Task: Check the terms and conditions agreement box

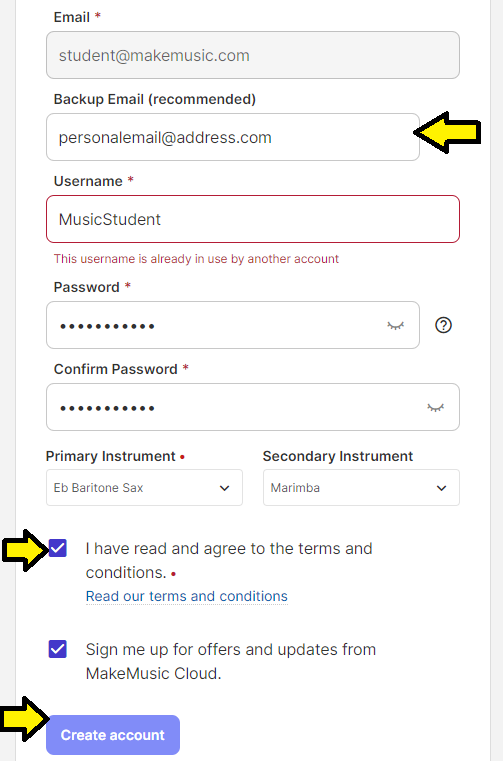Action: (58, 548)
